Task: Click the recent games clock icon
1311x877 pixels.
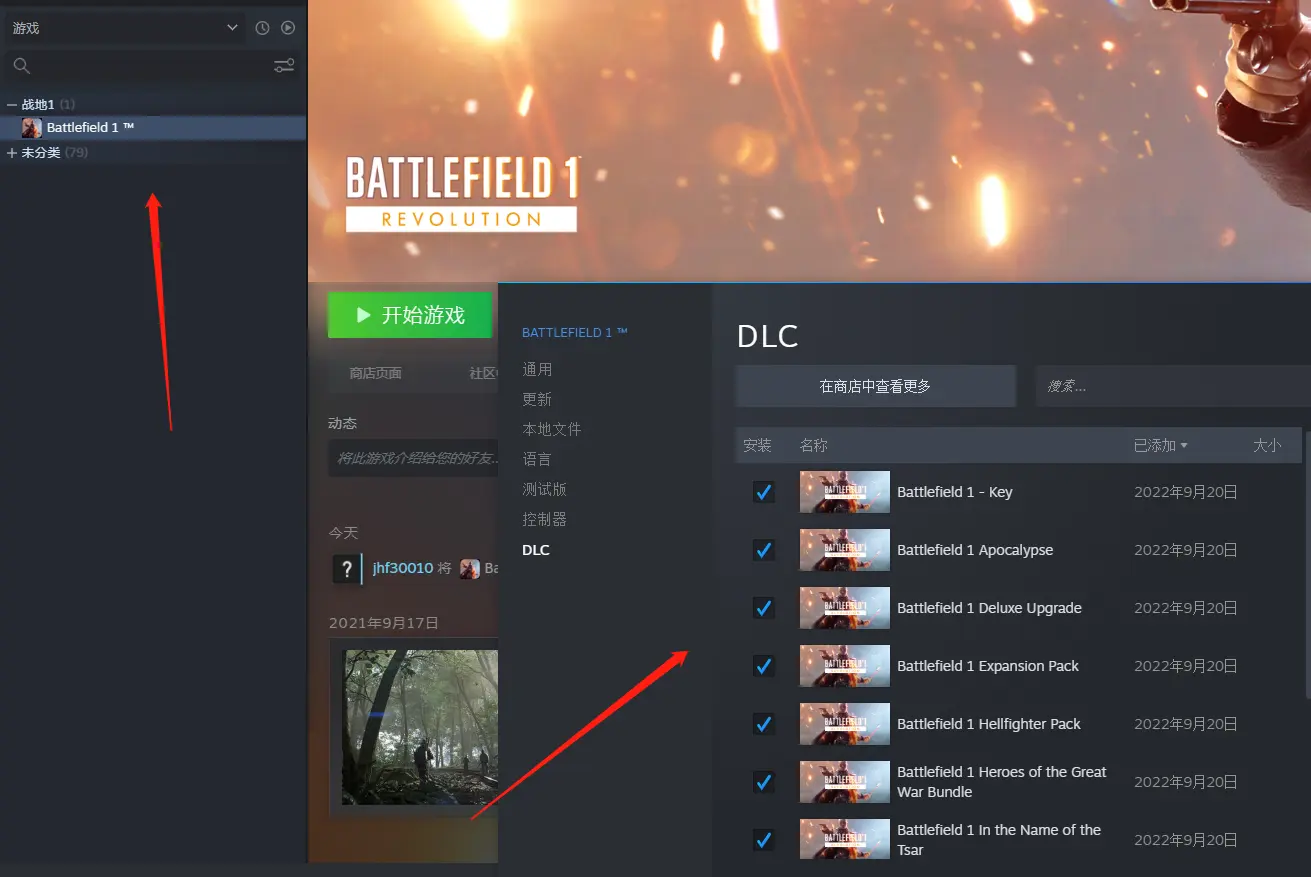Action: [262, 28]
